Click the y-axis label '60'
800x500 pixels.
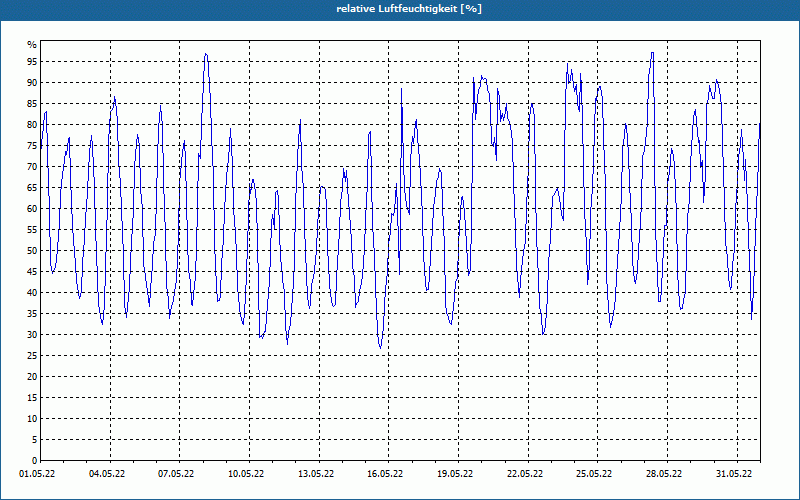click(32, 209)
